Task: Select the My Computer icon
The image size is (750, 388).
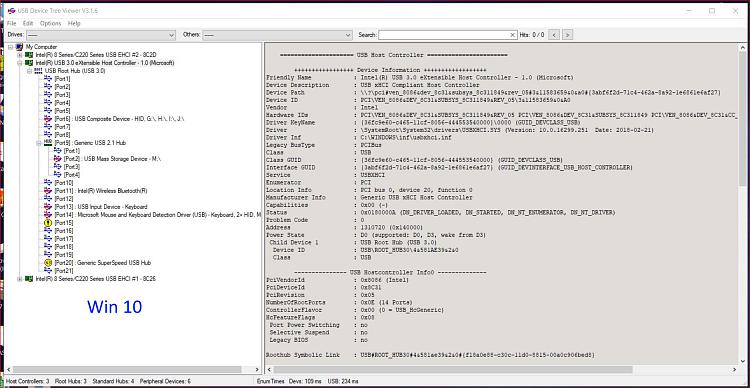Action: click(x=19, y=47)
